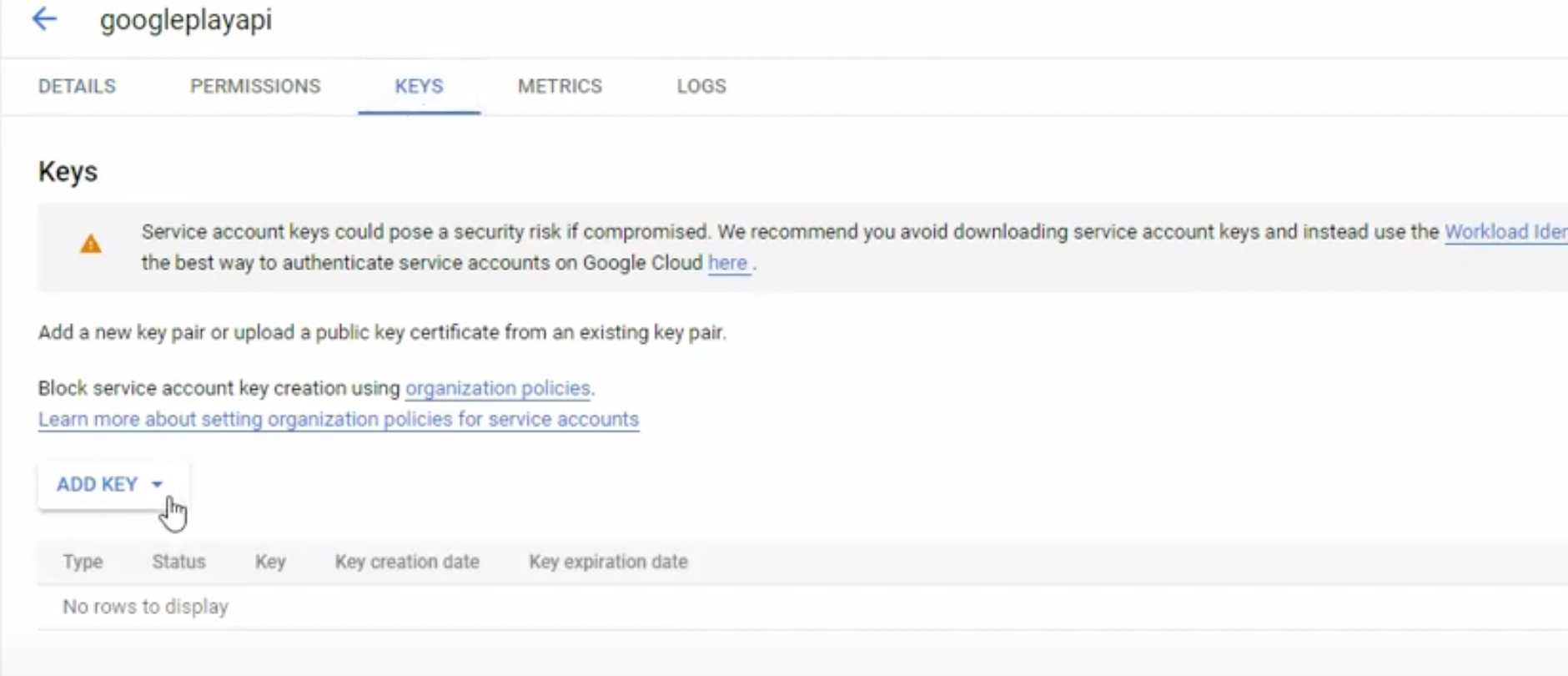Go back using the left arrow icon
Viewport: 1568px width, 676px height.
[x=44, y=19]
